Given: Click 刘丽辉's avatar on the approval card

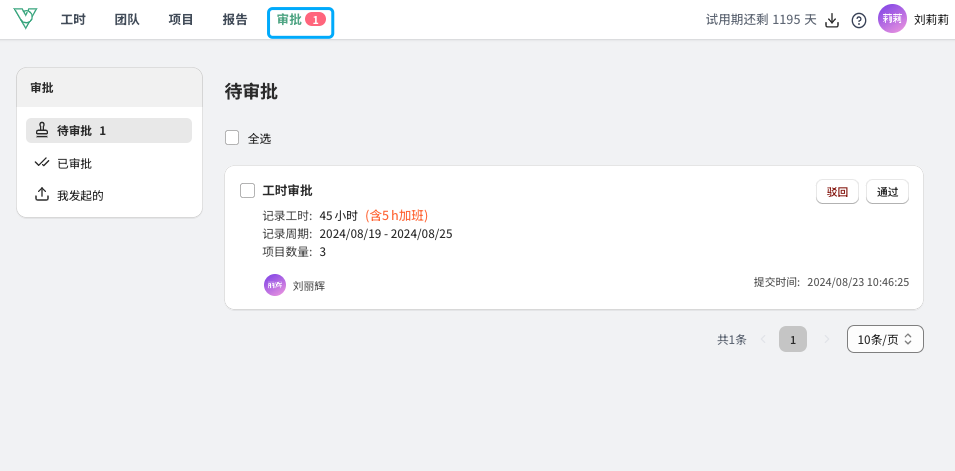Looking at the screenshot, I should click(275, 285).
